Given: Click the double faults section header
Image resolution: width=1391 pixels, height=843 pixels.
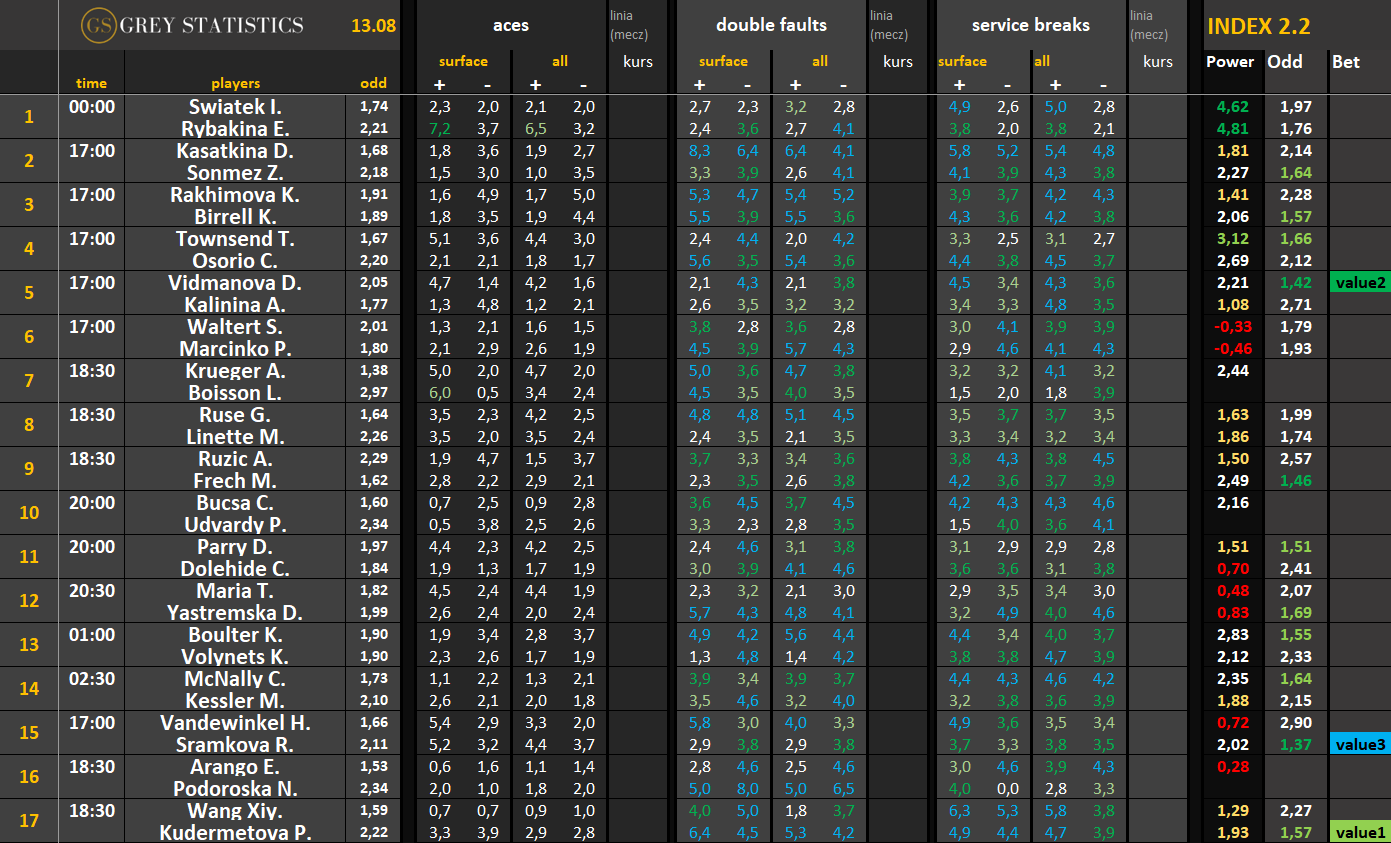Looking at the screenshot, I should point(771,25).
